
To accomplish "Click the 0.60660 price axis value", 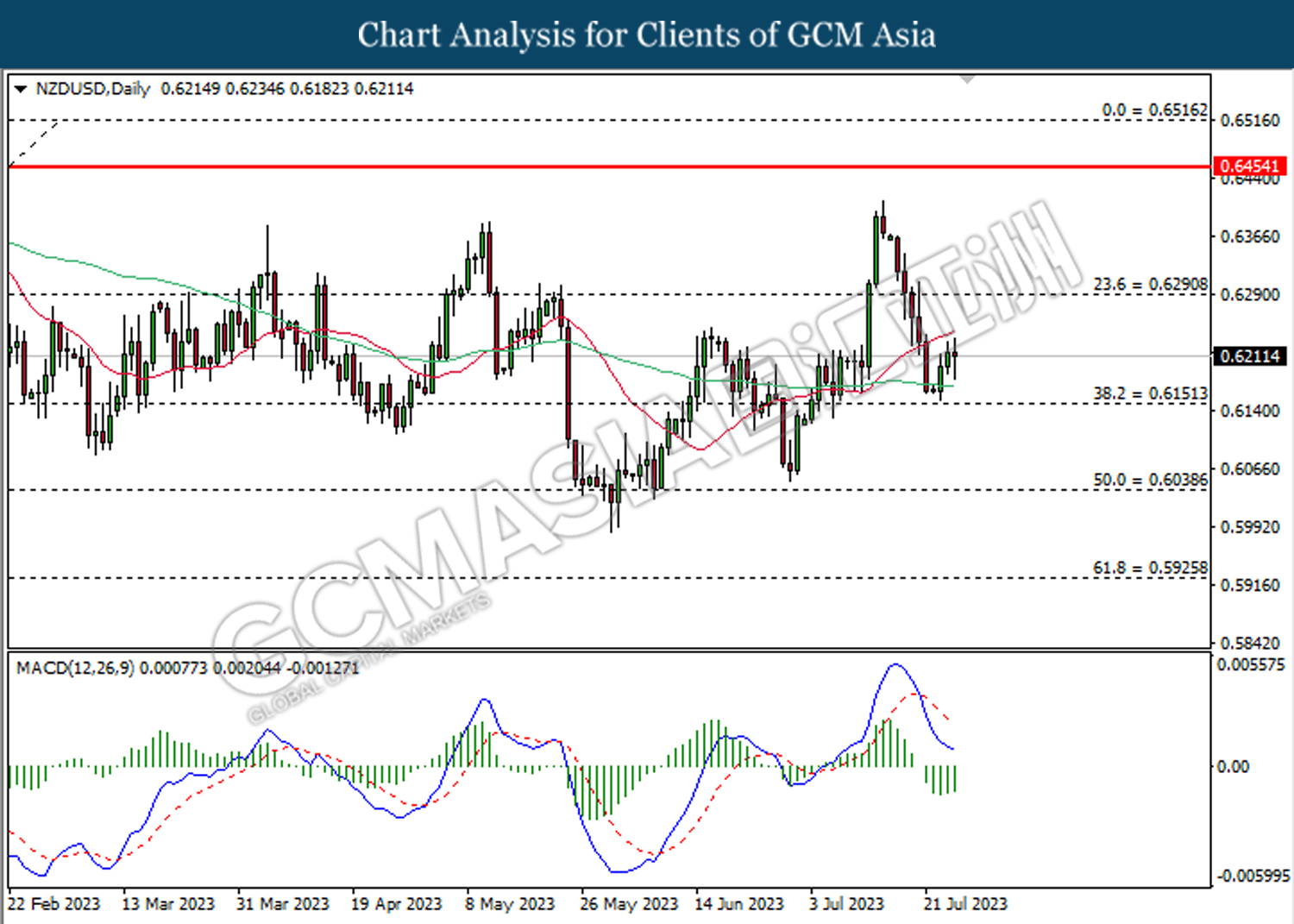I will [x=1250, y=469].
